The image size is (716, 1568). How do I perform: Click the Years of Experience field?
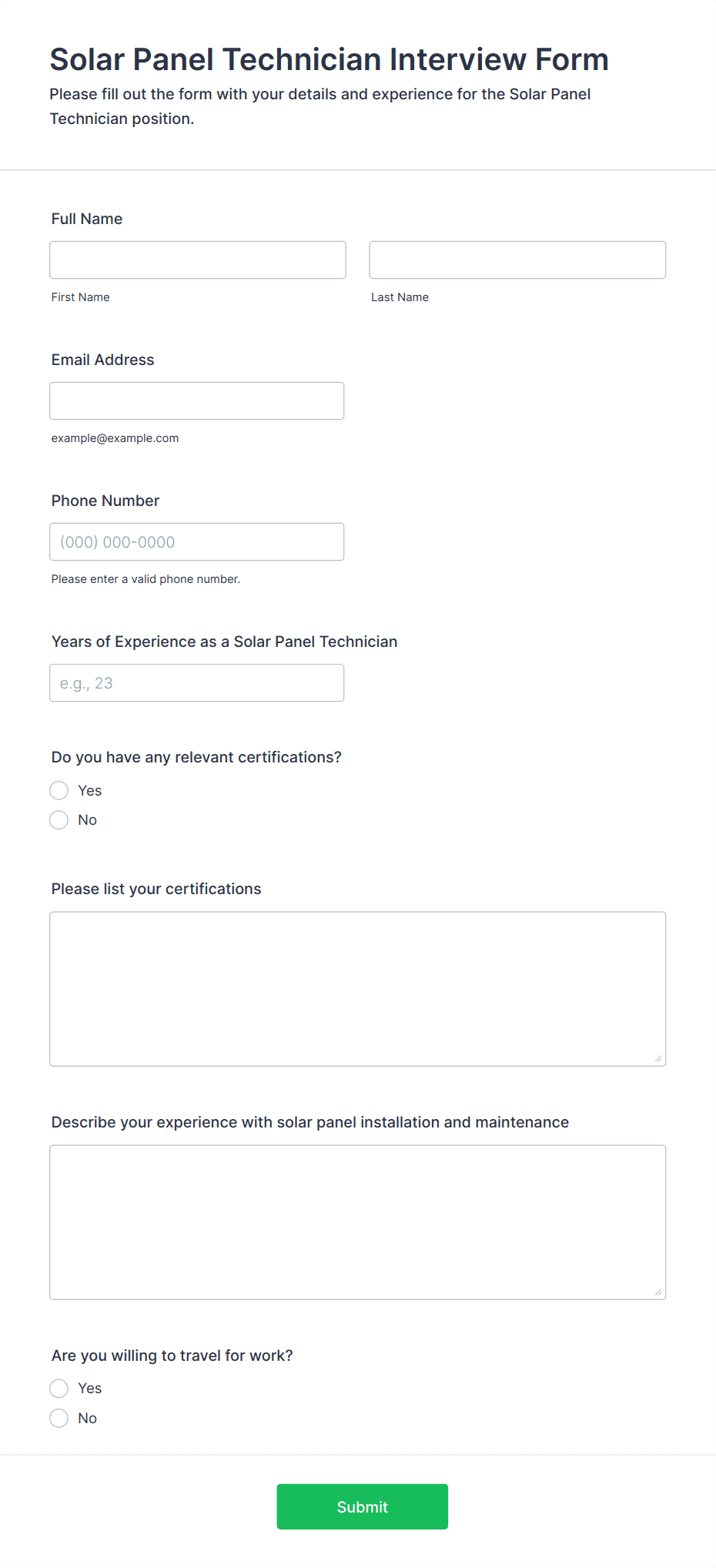point(197,682)
